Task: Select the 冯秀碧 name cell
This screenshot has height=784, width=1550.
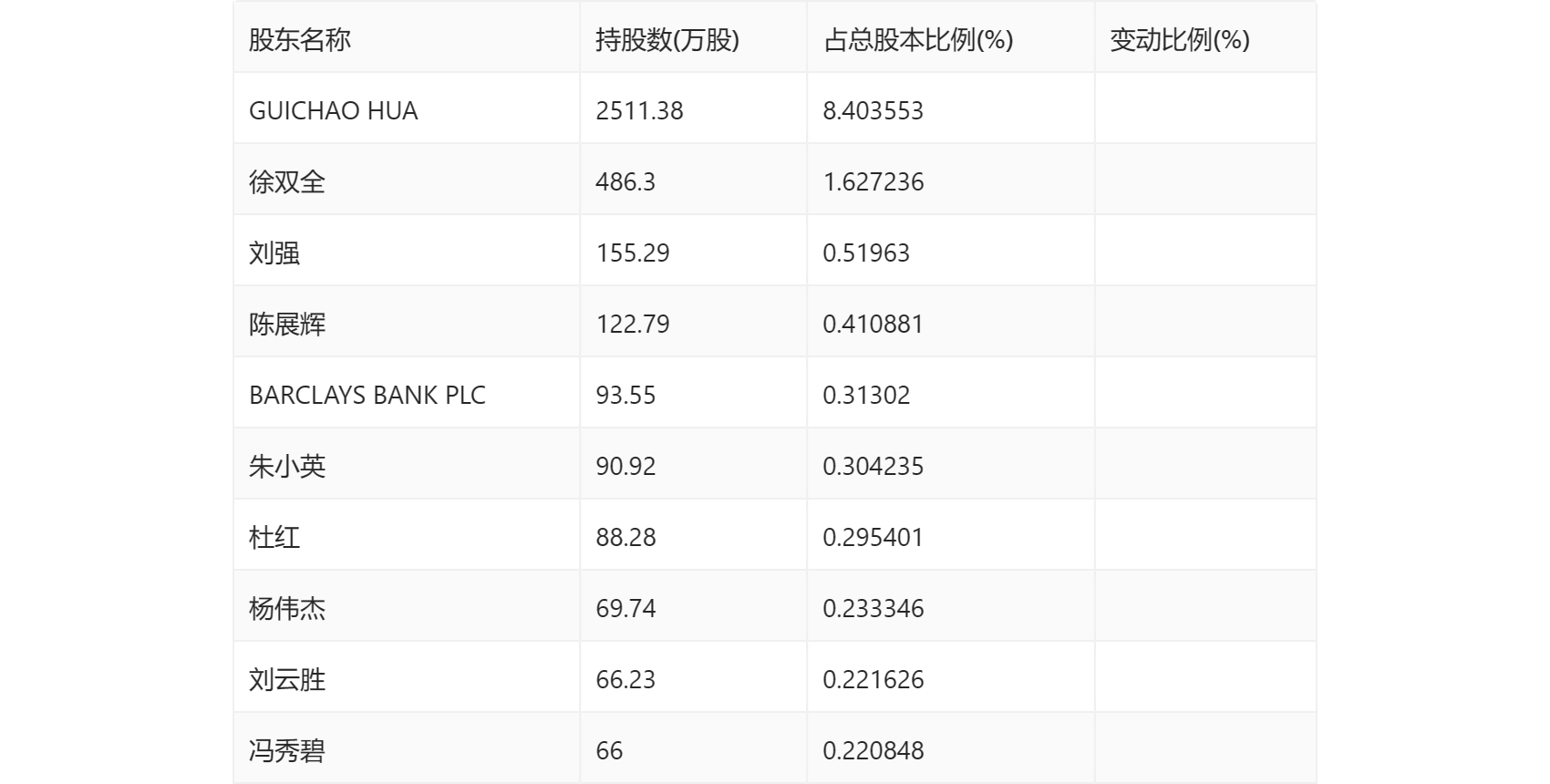Action: tap(287, 751)
